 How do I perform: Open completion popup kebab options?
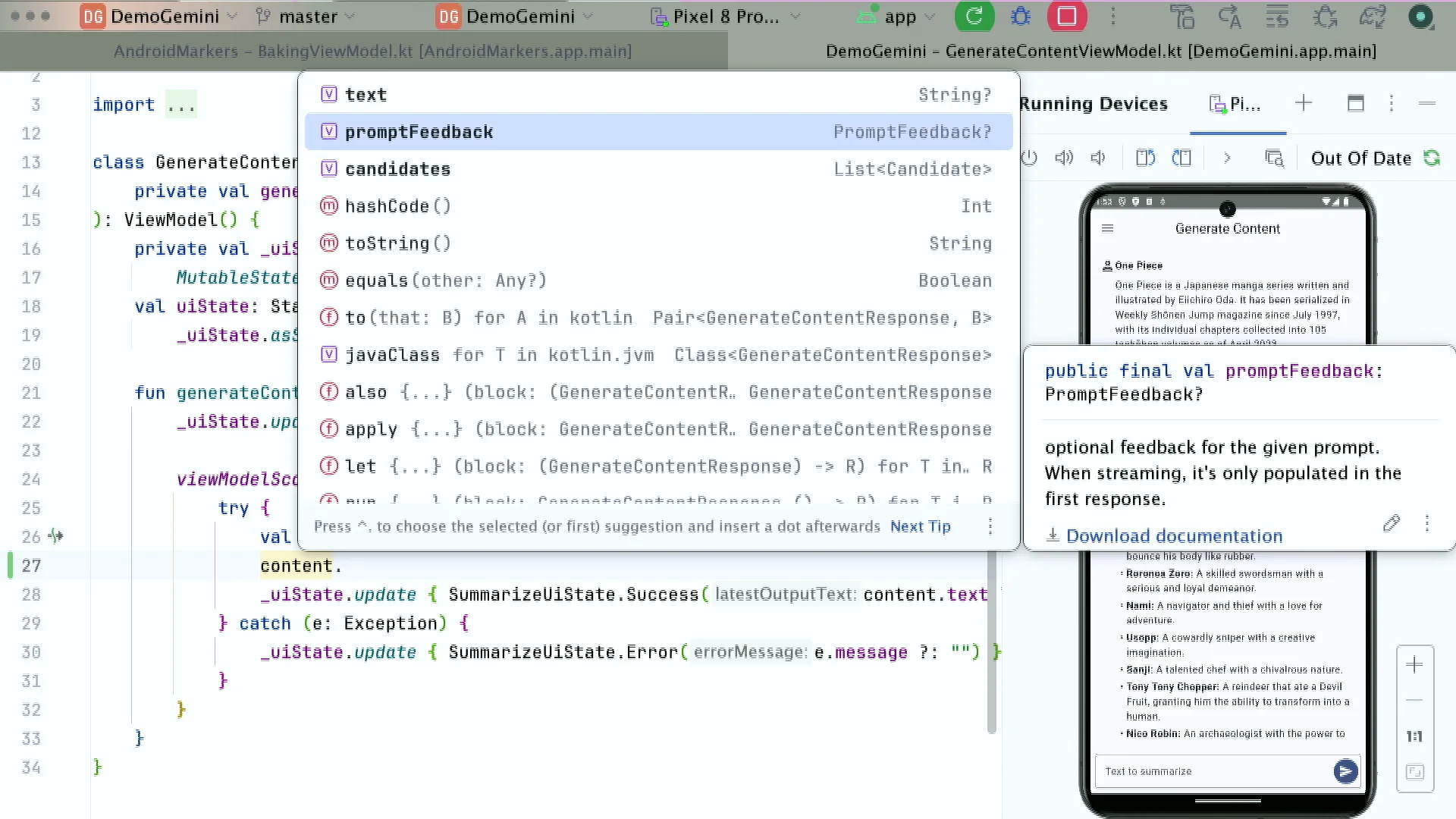click(x=990, y=526)
